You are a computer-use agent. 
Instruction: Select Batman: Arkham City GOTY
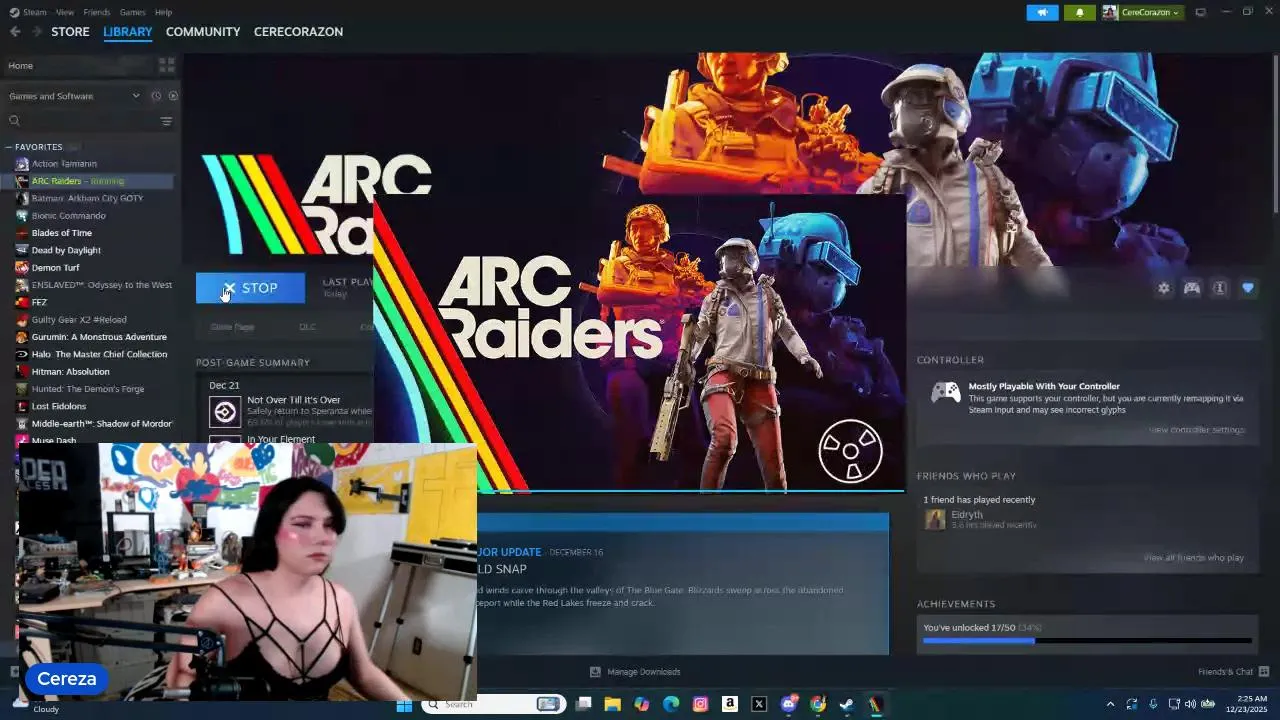(x=87, y=198)
